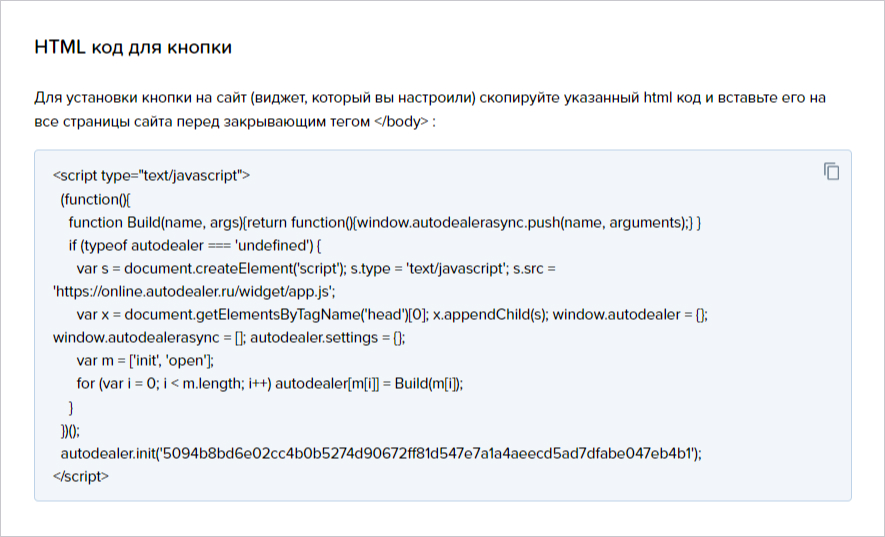Click the opening script type="text/javascript" line

click(151, 176)
